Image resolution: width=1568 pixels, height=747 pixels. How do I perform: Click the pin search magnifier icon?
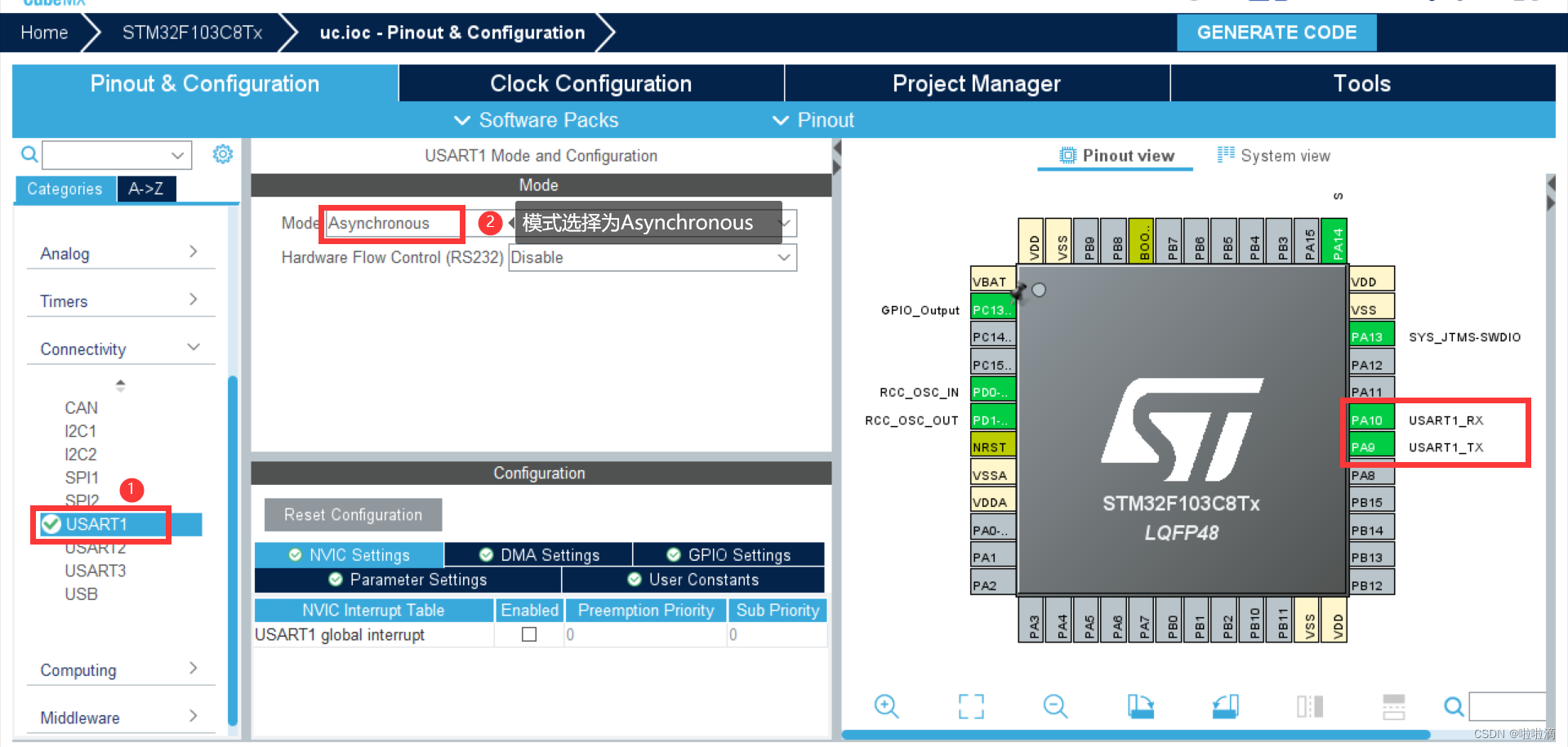click(x=1454, y=706)
